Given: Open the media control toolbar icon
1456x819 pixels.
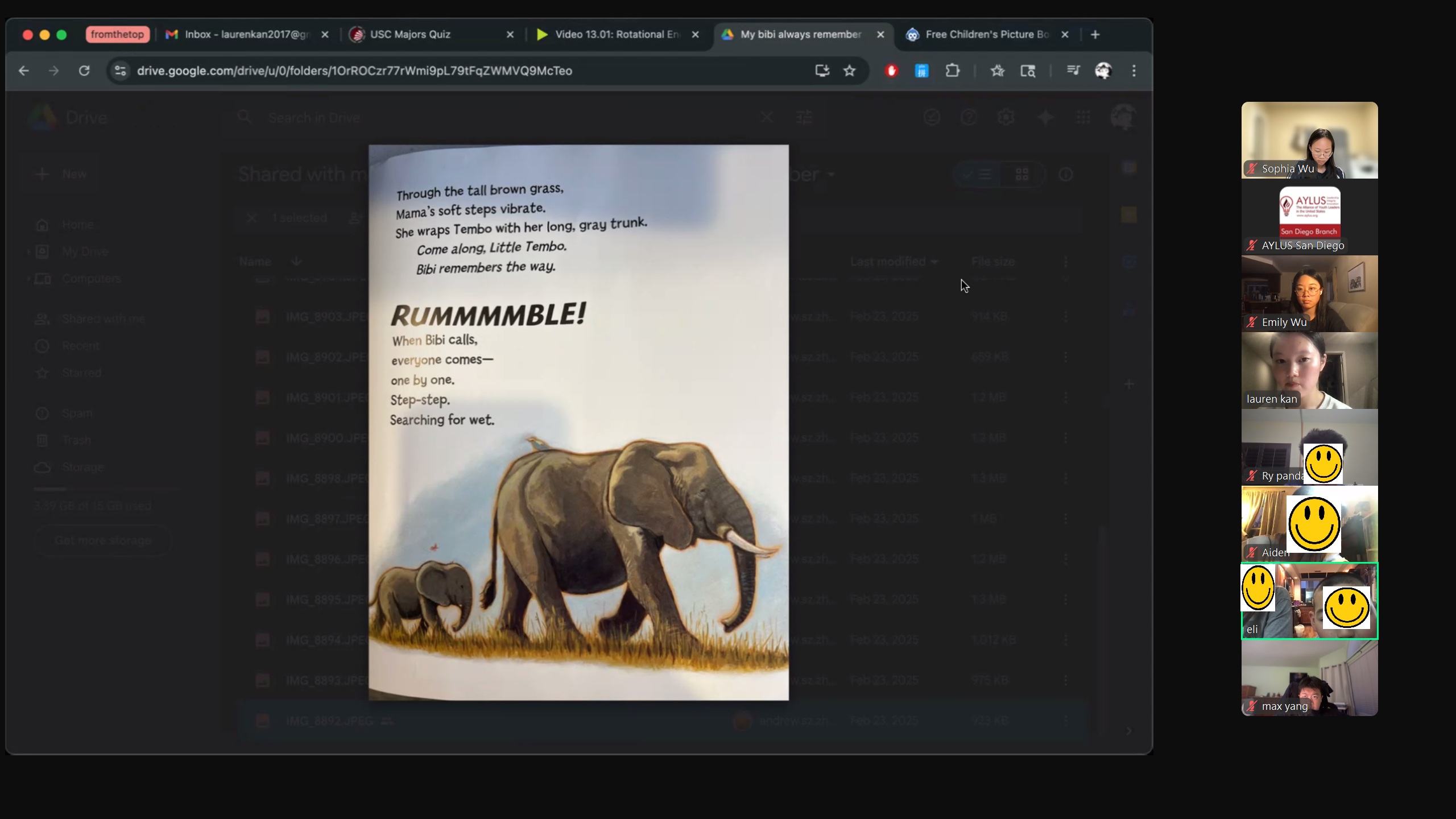Looking at the screenshot, I should [x=1073, y=71].
